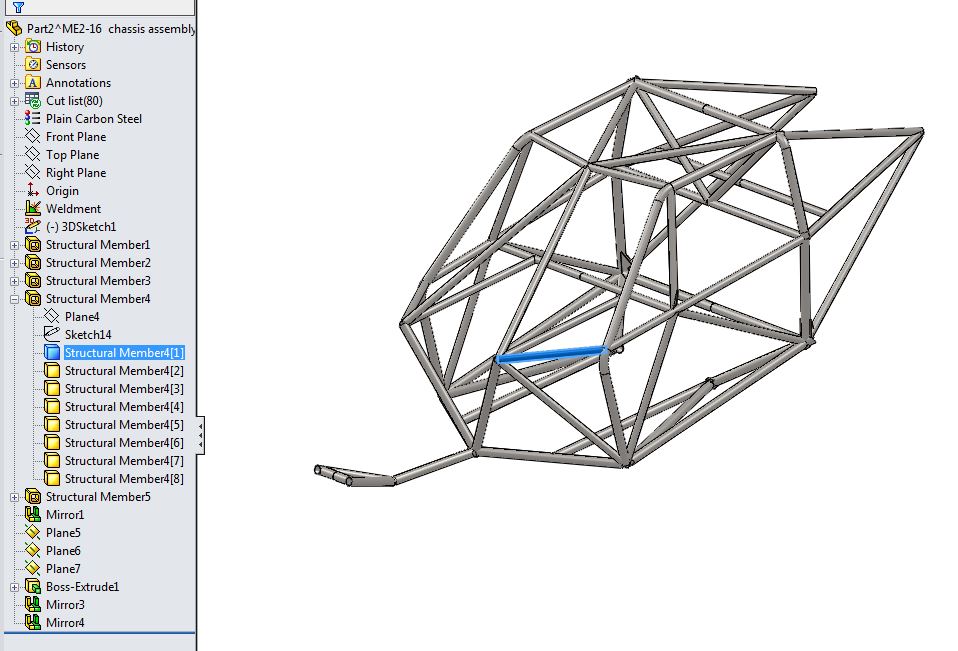Expand the Boss-Extrude1 feature
958x651 pixels.
pos(15,587)
